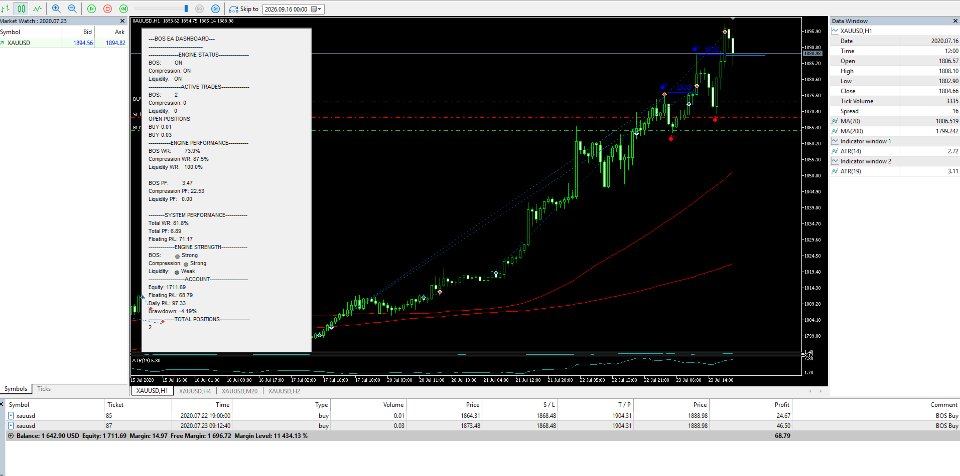Select the MA(200) indicator row

tap(894, 131)
